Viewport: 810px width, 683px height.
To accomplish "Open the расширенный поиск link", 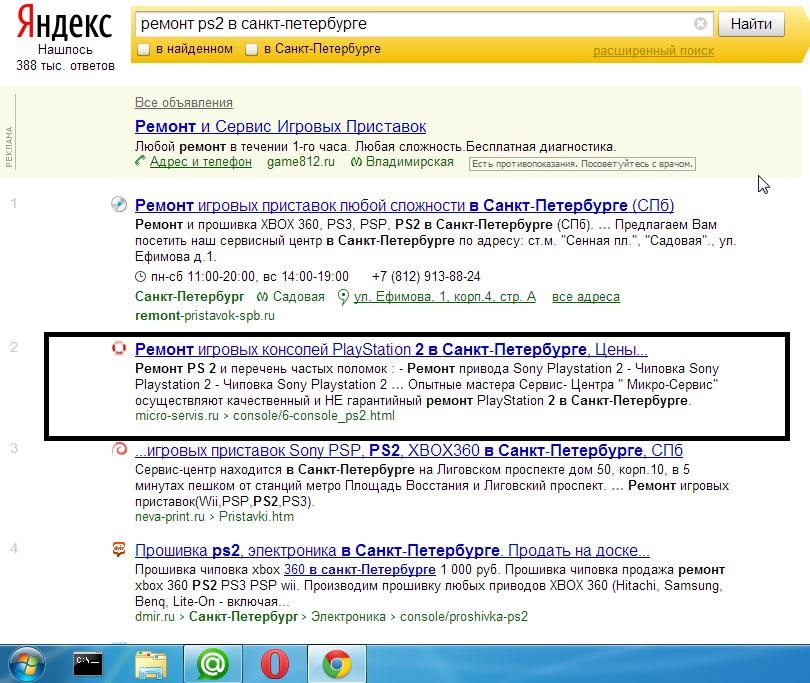I will point(653,51).
